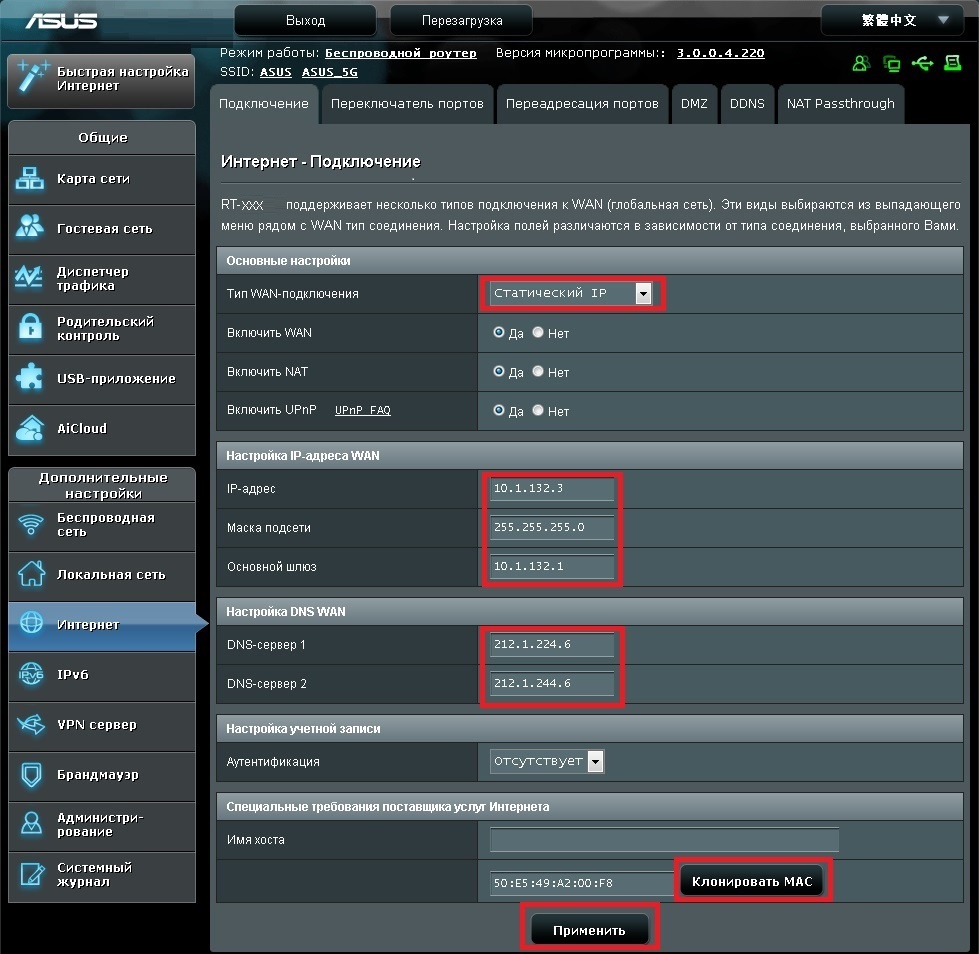Click the Применить button
Image resolution: width=979 pixels, height=954 pixels.
point(589,930)
